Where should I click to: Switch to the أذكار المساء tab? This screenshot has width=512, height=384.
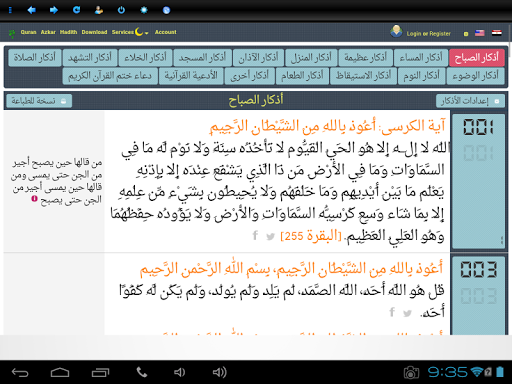pyautogui.click(x=421, y=58)
